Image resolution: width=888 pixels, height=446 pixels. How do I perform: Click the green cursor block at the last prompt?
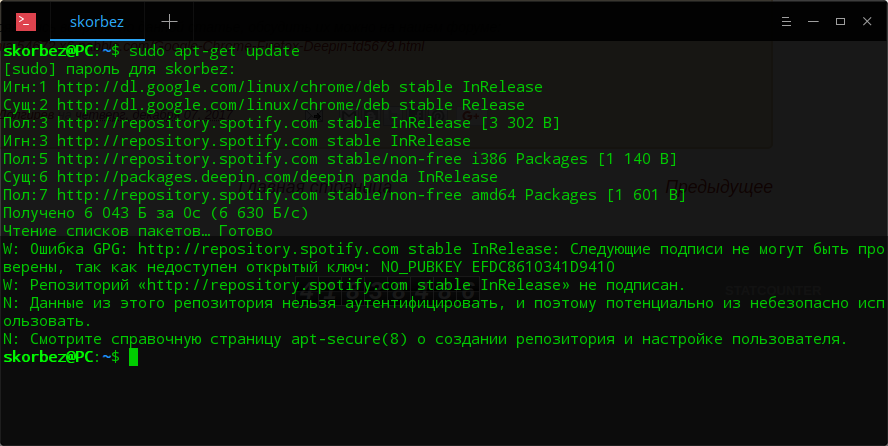pyautogui.click(x=133, y=357)
